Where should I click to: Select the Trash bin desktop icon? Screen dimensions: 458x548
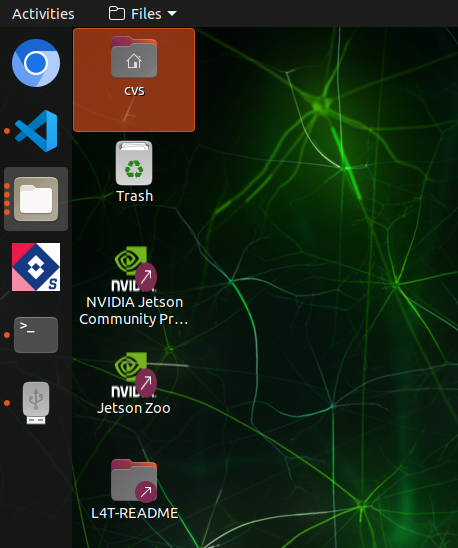134,163
